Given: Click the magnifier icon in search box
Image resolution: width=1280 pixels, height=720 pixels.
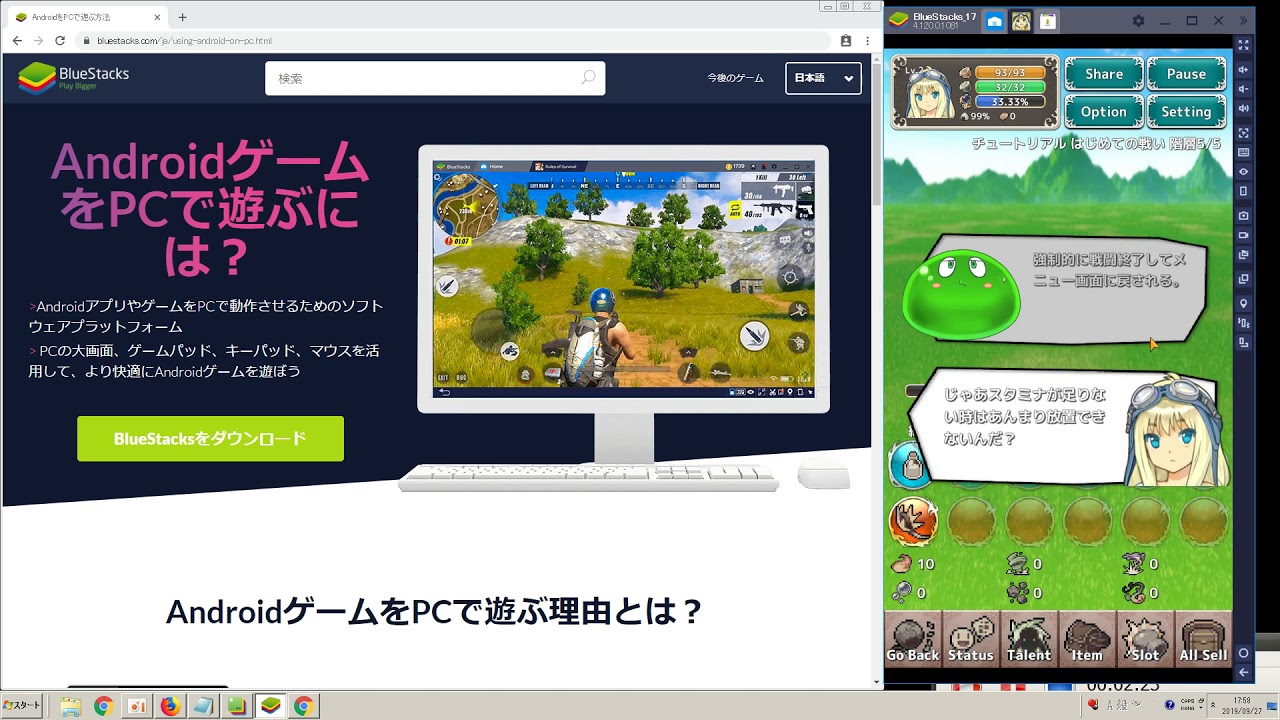Looking at the screenshot, I should (x=588, y=78).
